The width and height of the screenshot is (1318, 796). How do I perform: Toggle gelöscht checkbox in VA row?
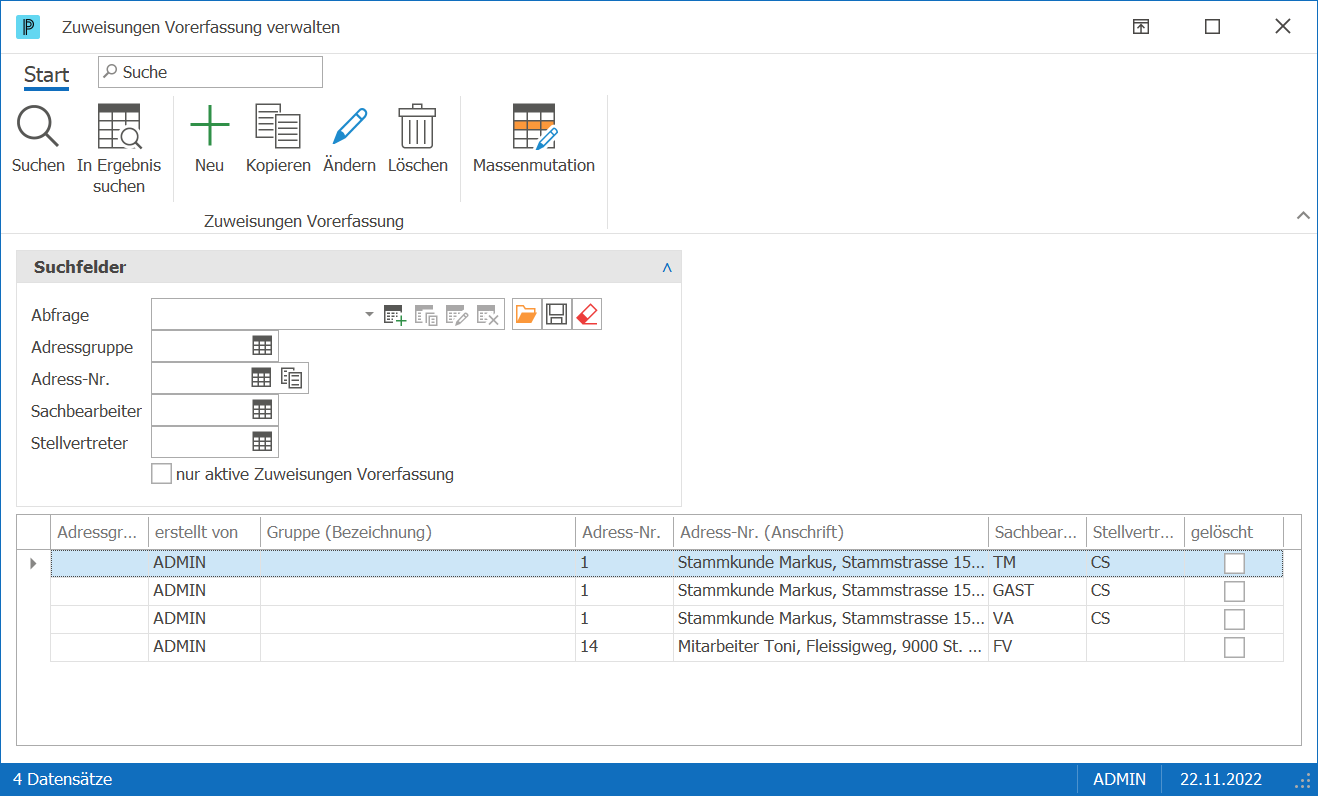pos(1234,619)
